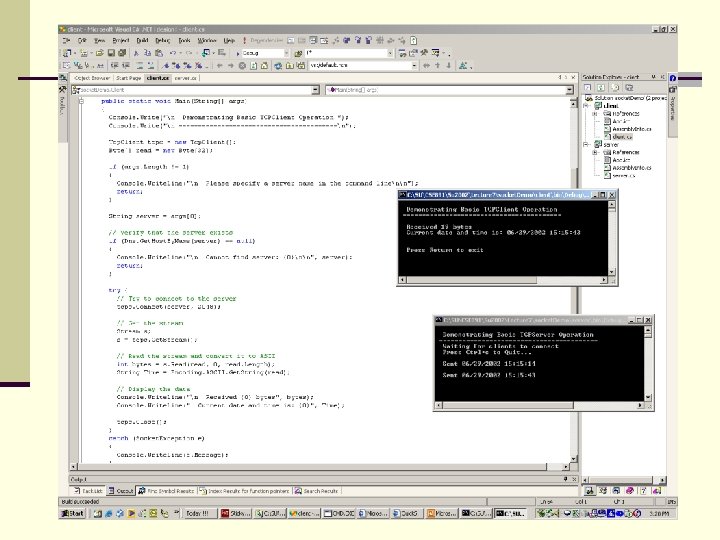Open the class selector dropdown in editor
The height and width of the screenshot is (540, 720).
[x=313, y=89]
